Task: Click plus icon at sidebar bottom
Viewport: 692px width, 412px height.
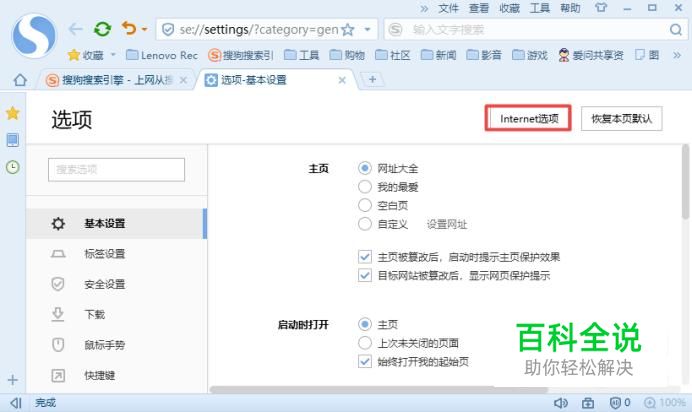Action: click(13, 380)
